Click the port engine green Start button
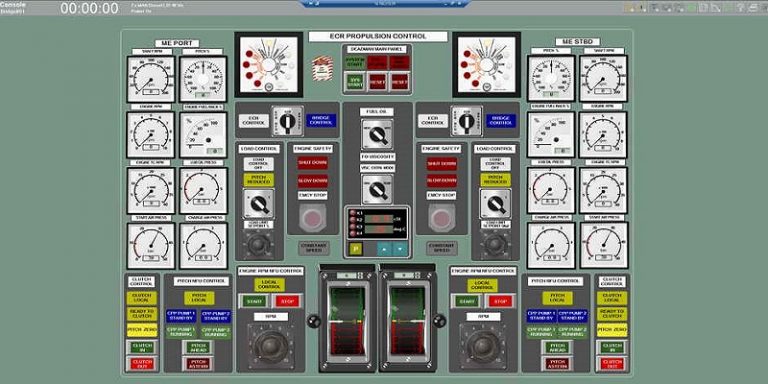The height and width of the screenshot is (384, 768). (254, 301)
